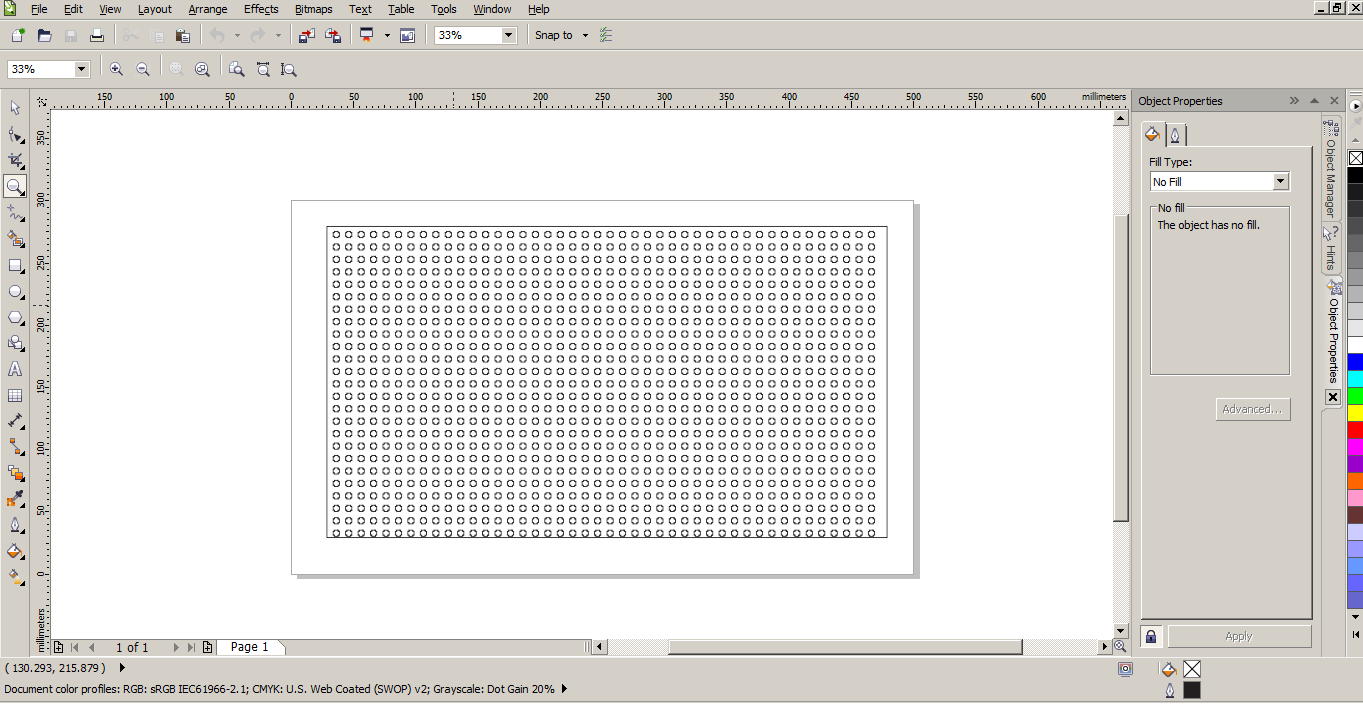Click the Apply button
Screen dimensions: 1363x704
(x=1239, y=636)
